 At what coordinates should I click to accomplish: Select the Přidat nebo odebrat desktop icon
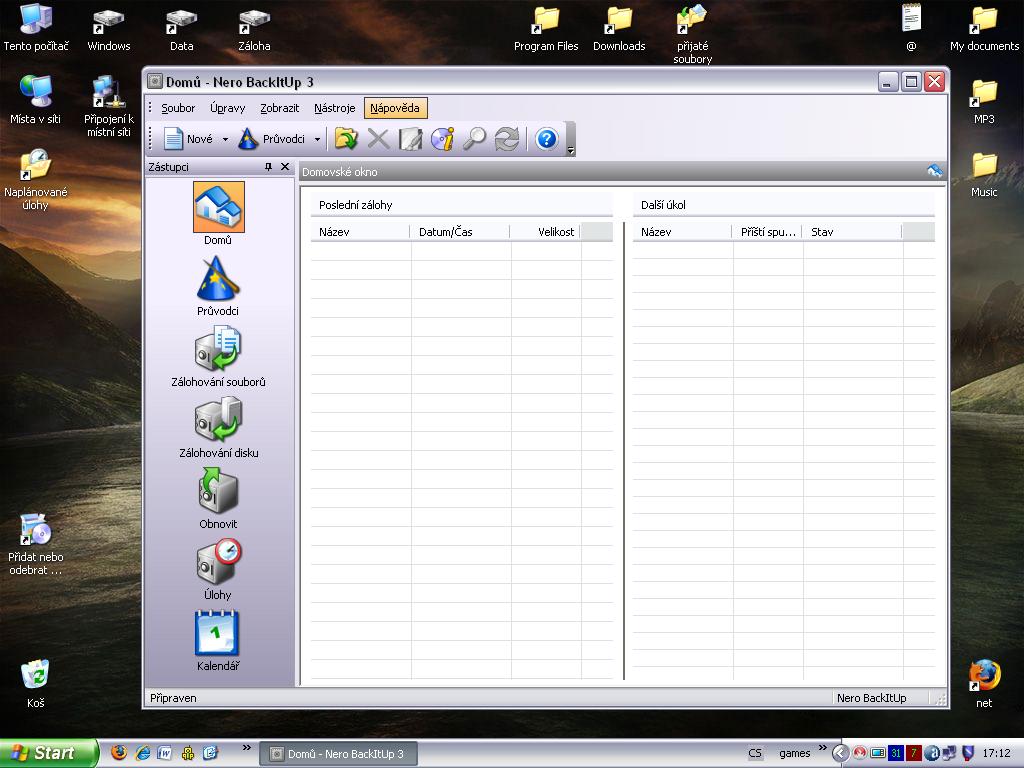tap(35, 545)
